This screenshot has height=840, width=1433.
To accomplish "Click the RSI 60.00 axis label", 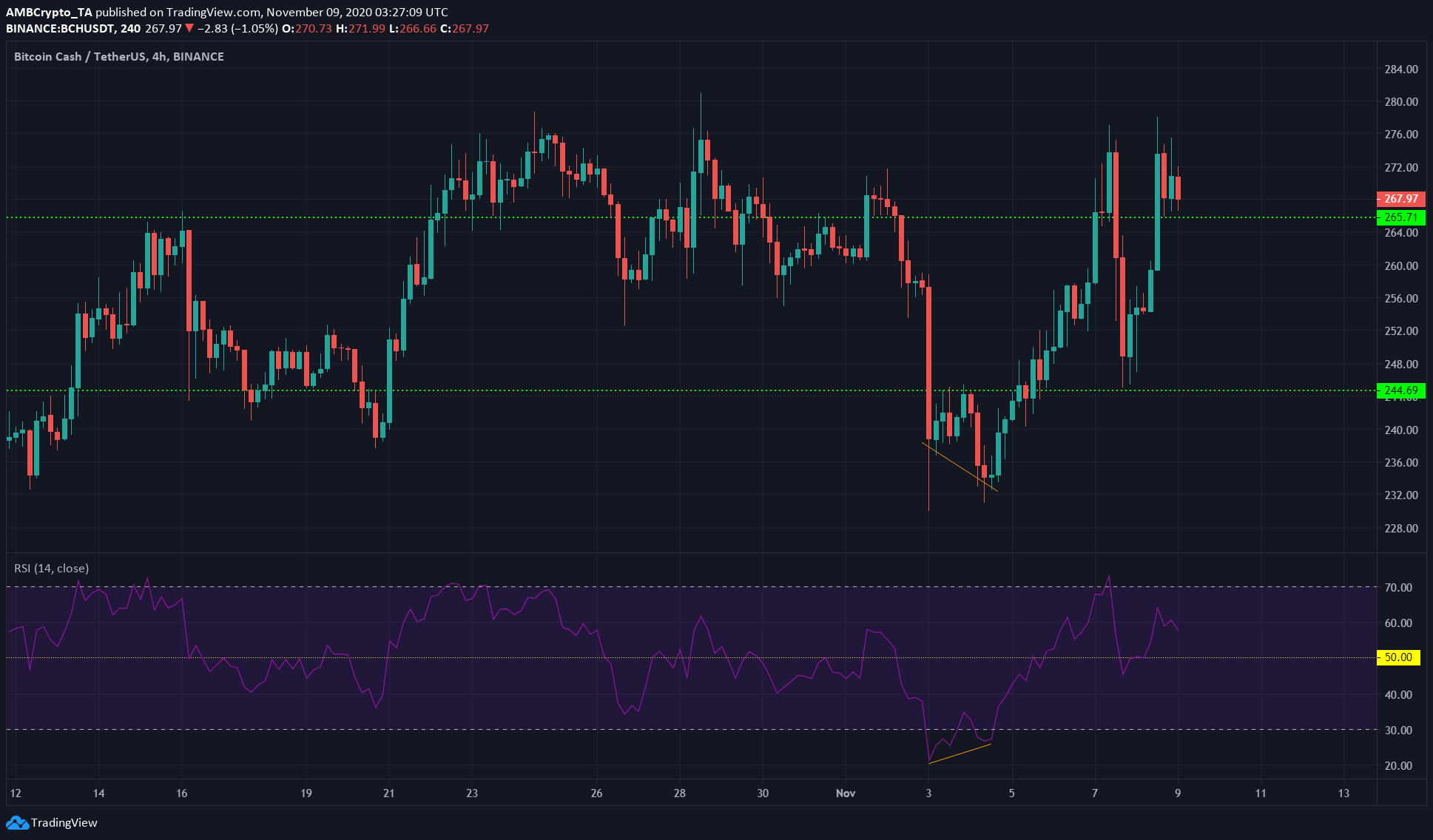I will (1398, 623).
